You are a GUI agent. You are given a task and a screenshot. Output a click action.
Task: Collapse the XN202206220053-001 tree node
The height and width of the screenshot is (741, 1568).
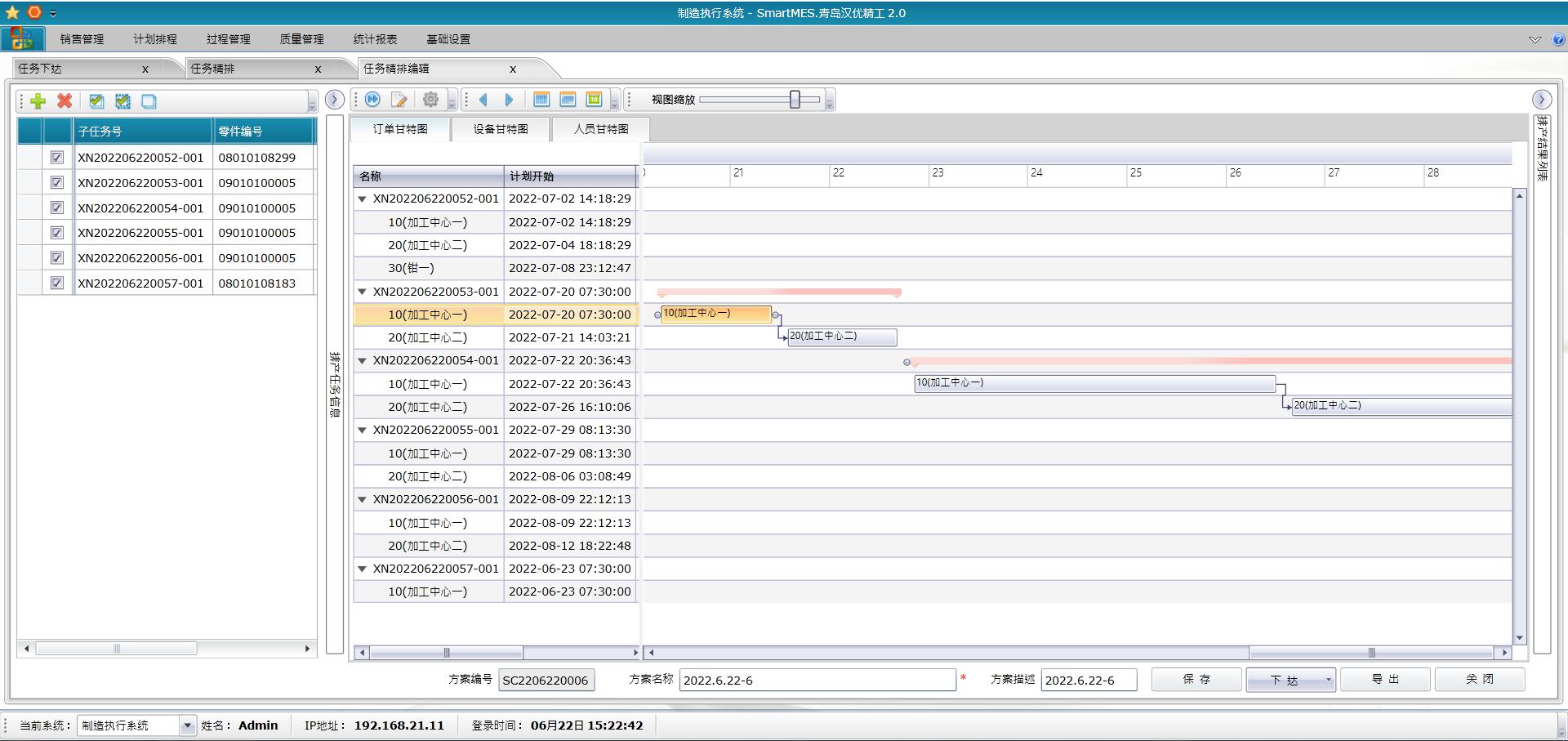tap(362, 292)
